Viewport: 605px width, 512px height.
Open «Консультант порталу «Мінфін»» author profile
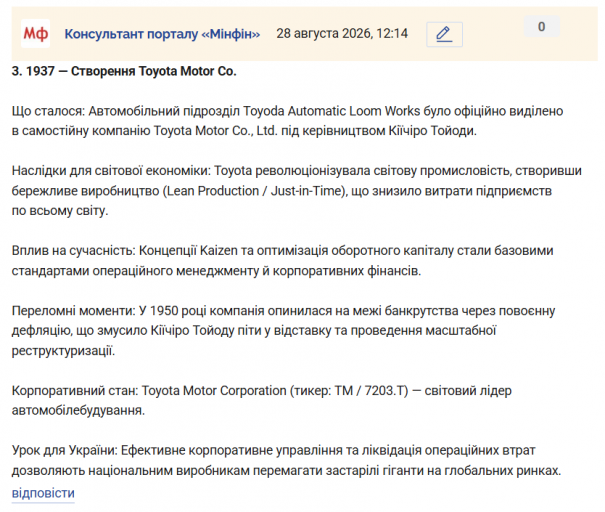[x=162, y=34]
